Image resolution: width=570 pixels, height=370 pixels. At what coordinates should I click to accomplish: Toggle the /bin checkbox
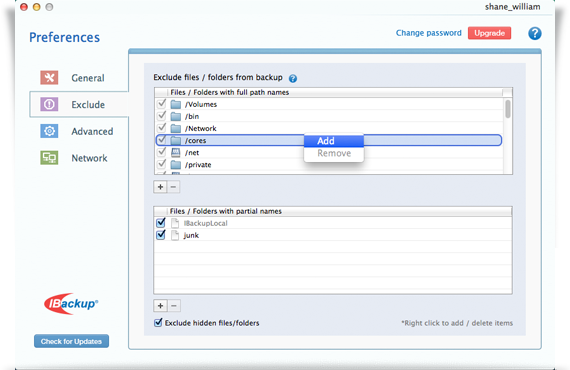[x=161, y=116]
